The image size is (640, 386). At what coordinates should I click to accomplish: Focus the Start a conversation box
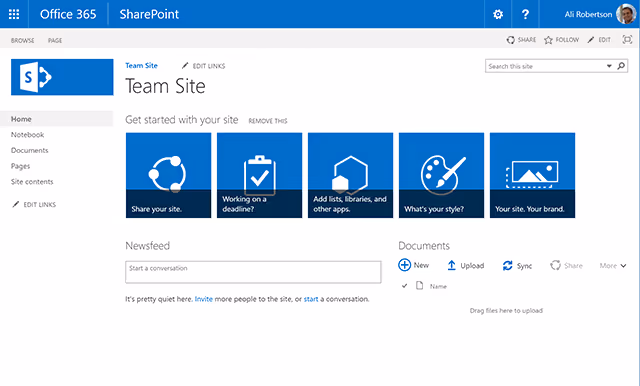tap(253, 272)
